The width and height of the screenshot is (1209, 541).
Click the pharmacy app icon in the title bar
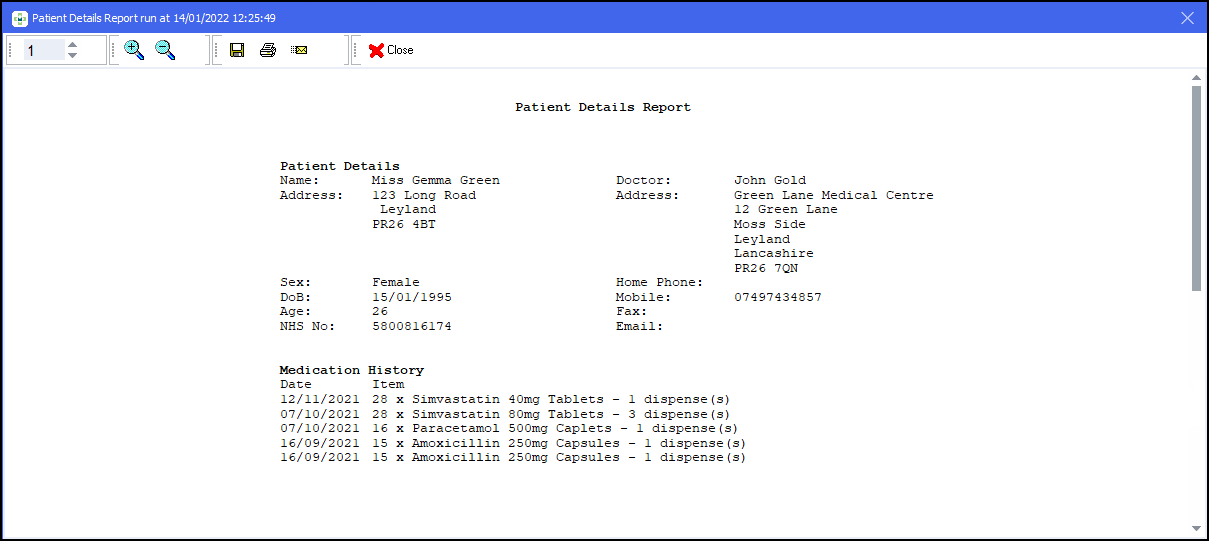click(19, 18)
